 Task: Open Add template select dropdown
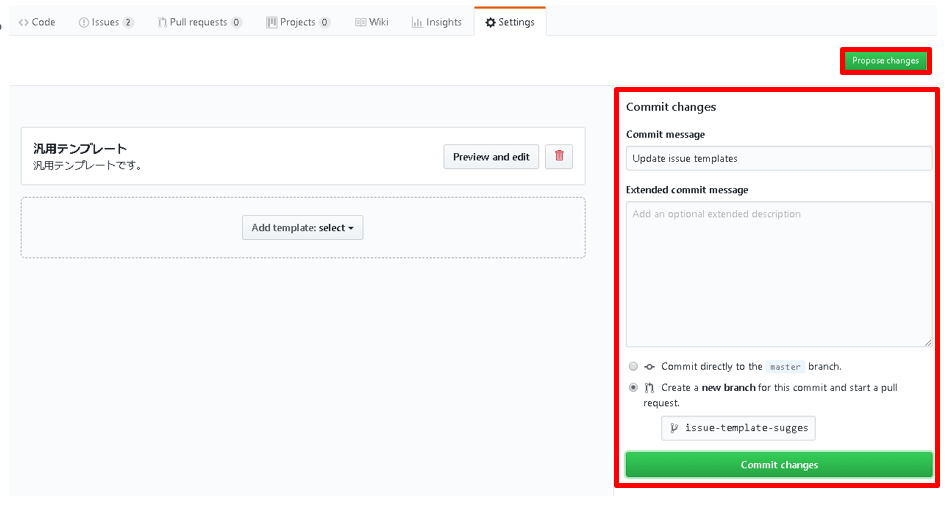coord(303,228)
